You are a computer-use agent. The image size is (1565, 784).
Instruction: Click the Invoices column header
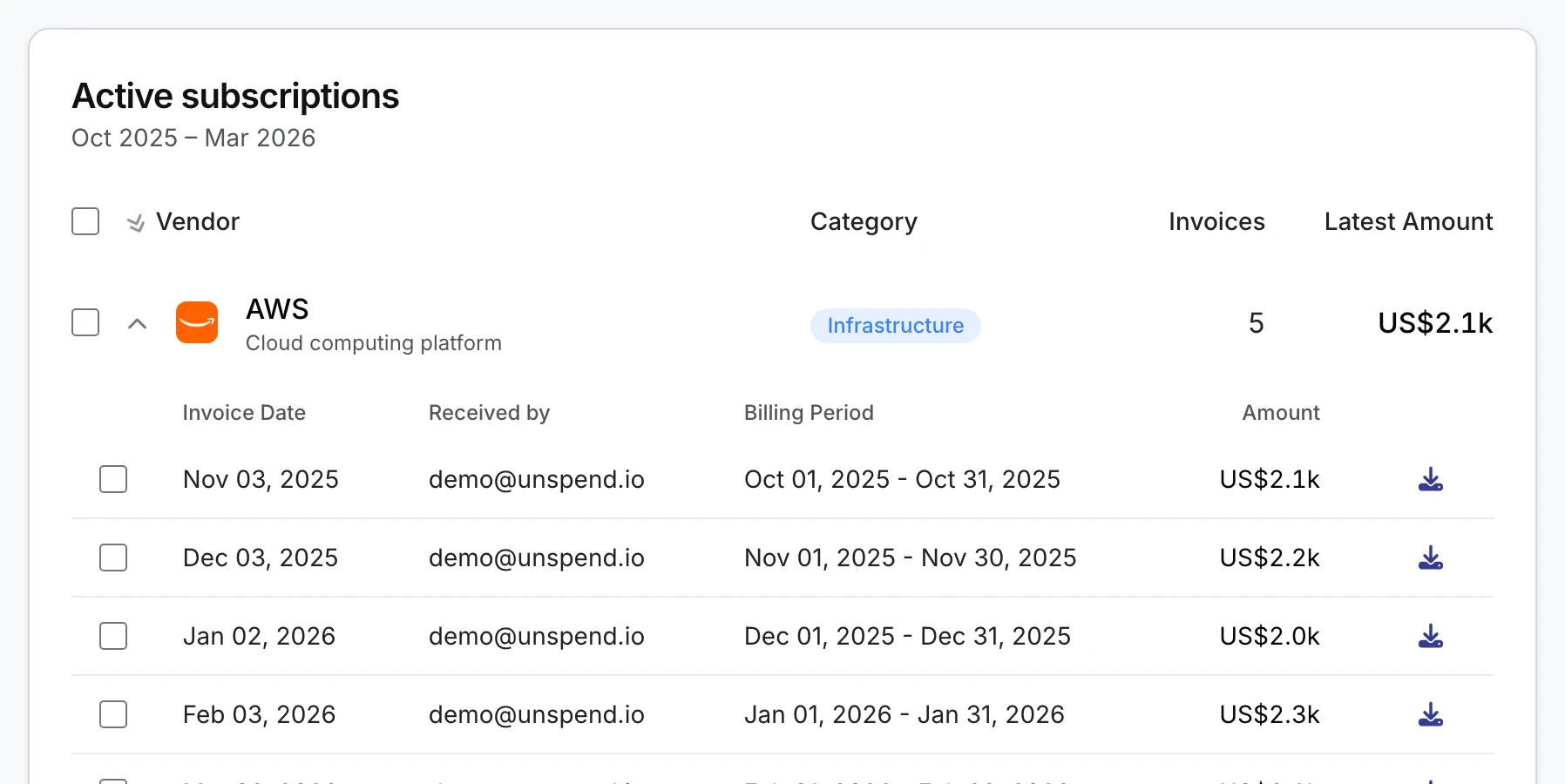1216,221
